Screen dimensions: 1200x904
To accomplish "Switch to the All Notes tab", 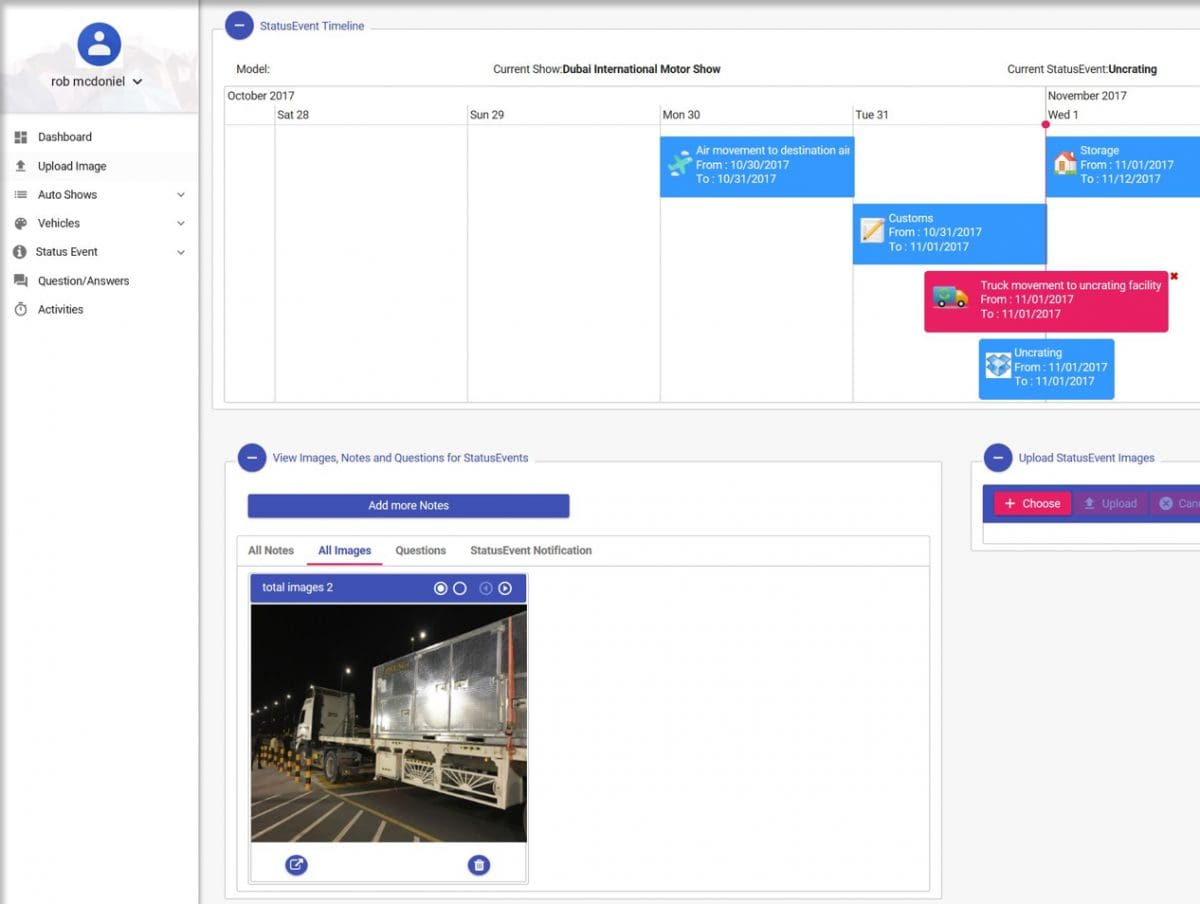I will (271, 550).
